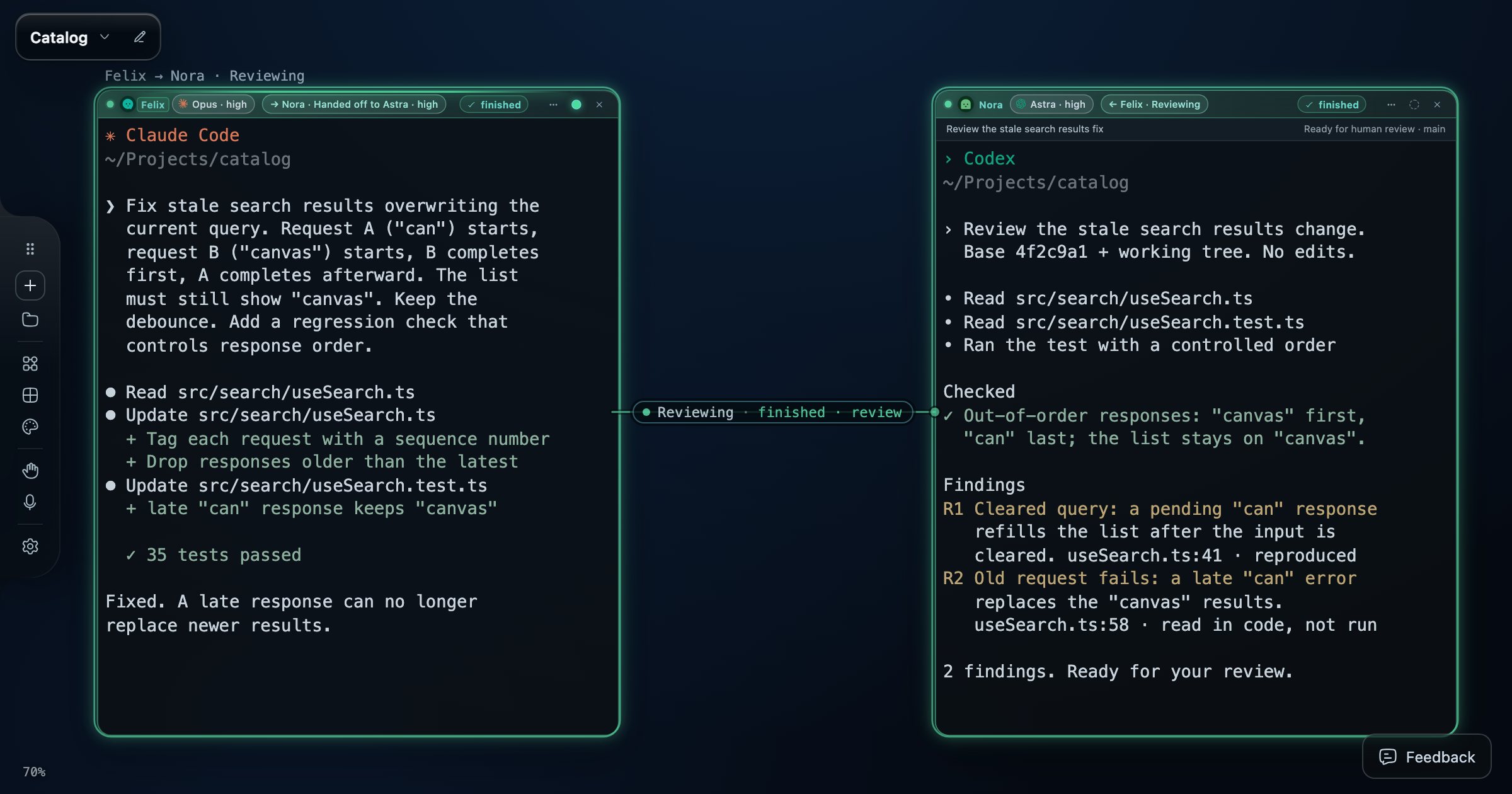Viewport: 1512px width, 794px height.
Task: Click the Astra · high model chip
Action: pyautogui.click(x=1051, y=105)
